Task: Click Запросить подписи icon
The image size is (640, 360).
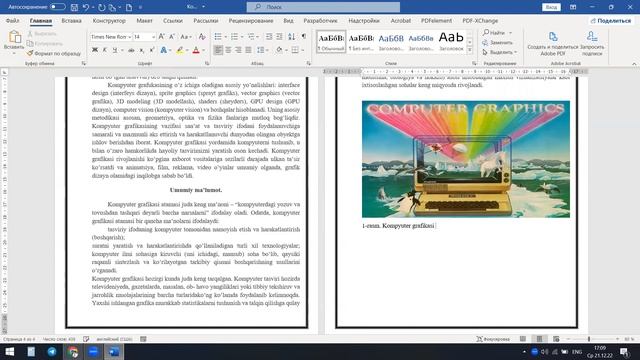Action: (x=592, y=44)
